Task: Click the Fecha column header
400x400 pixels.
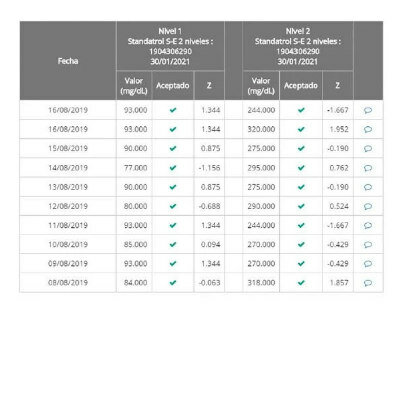Action: (68, 61)
